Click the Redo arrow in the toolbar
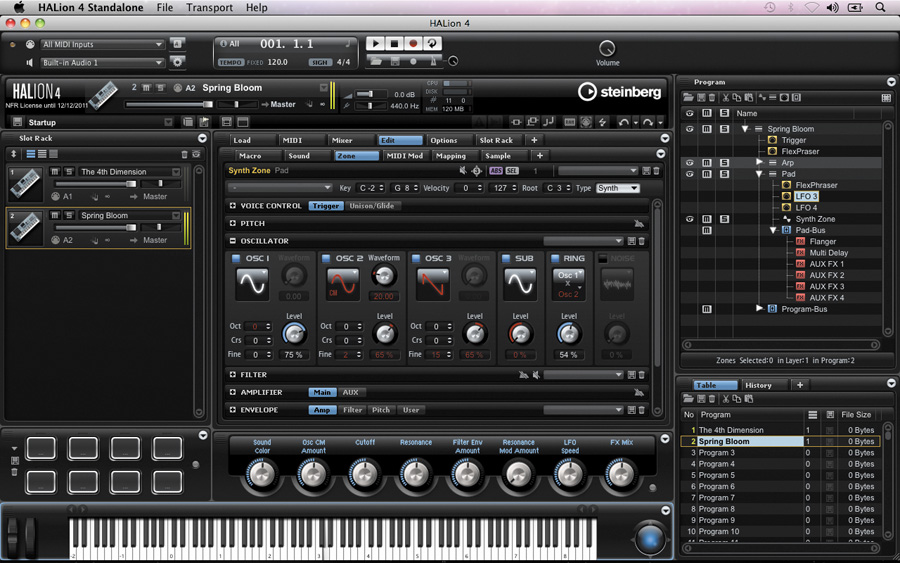 tap(647, 122)
